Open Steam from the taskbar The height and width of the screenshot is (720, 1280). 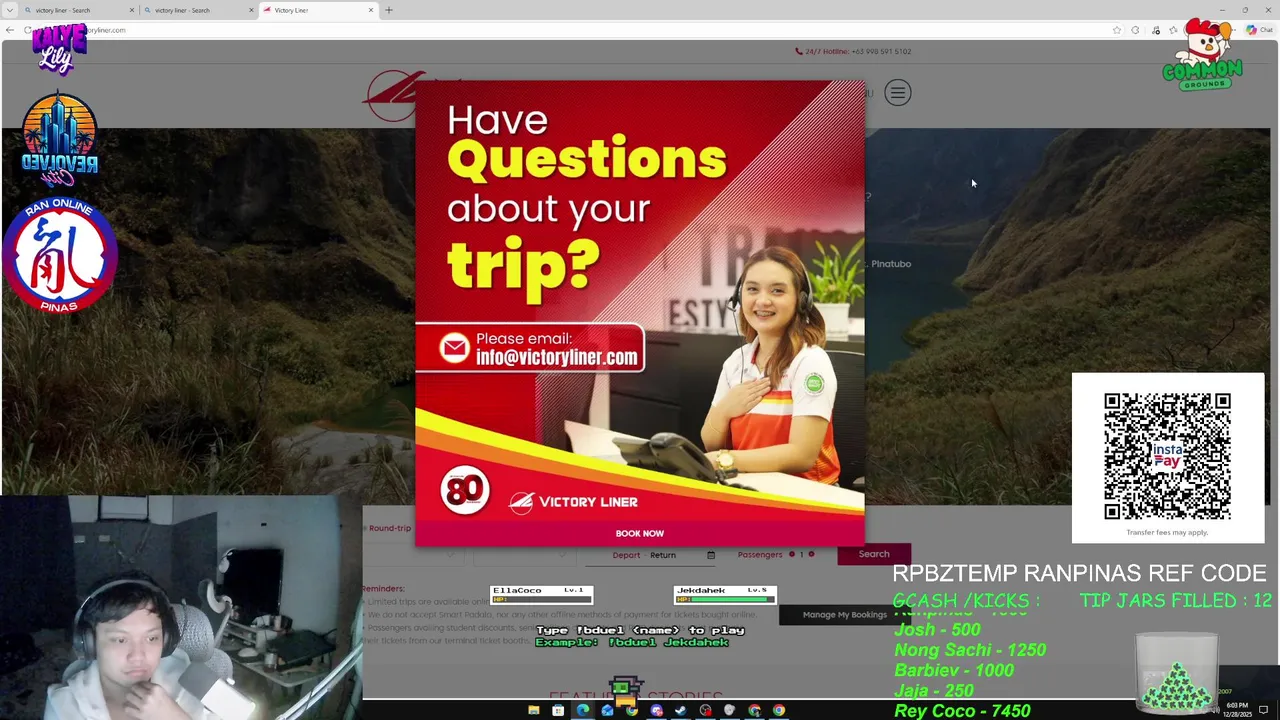pos(680,711)
